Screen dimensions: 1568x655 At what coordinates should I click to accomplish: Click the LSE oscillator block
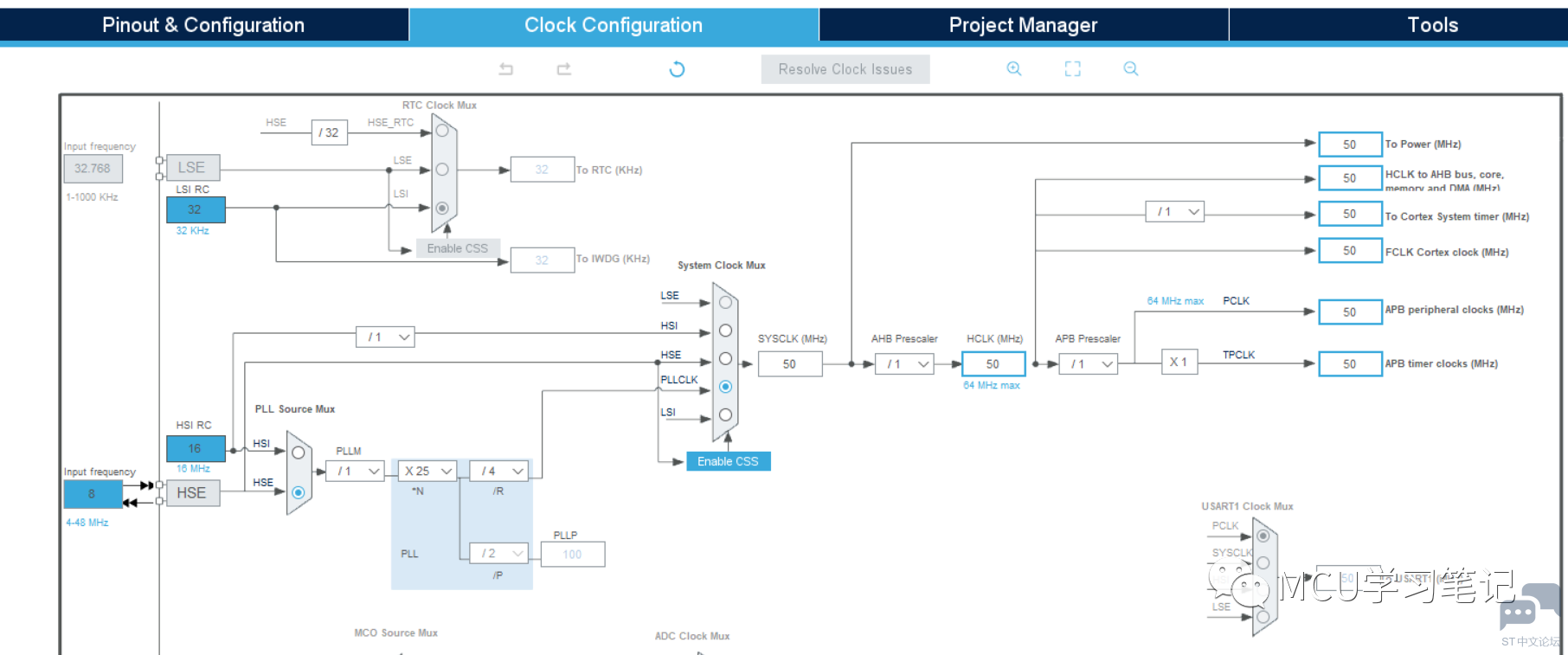[192, 167]
